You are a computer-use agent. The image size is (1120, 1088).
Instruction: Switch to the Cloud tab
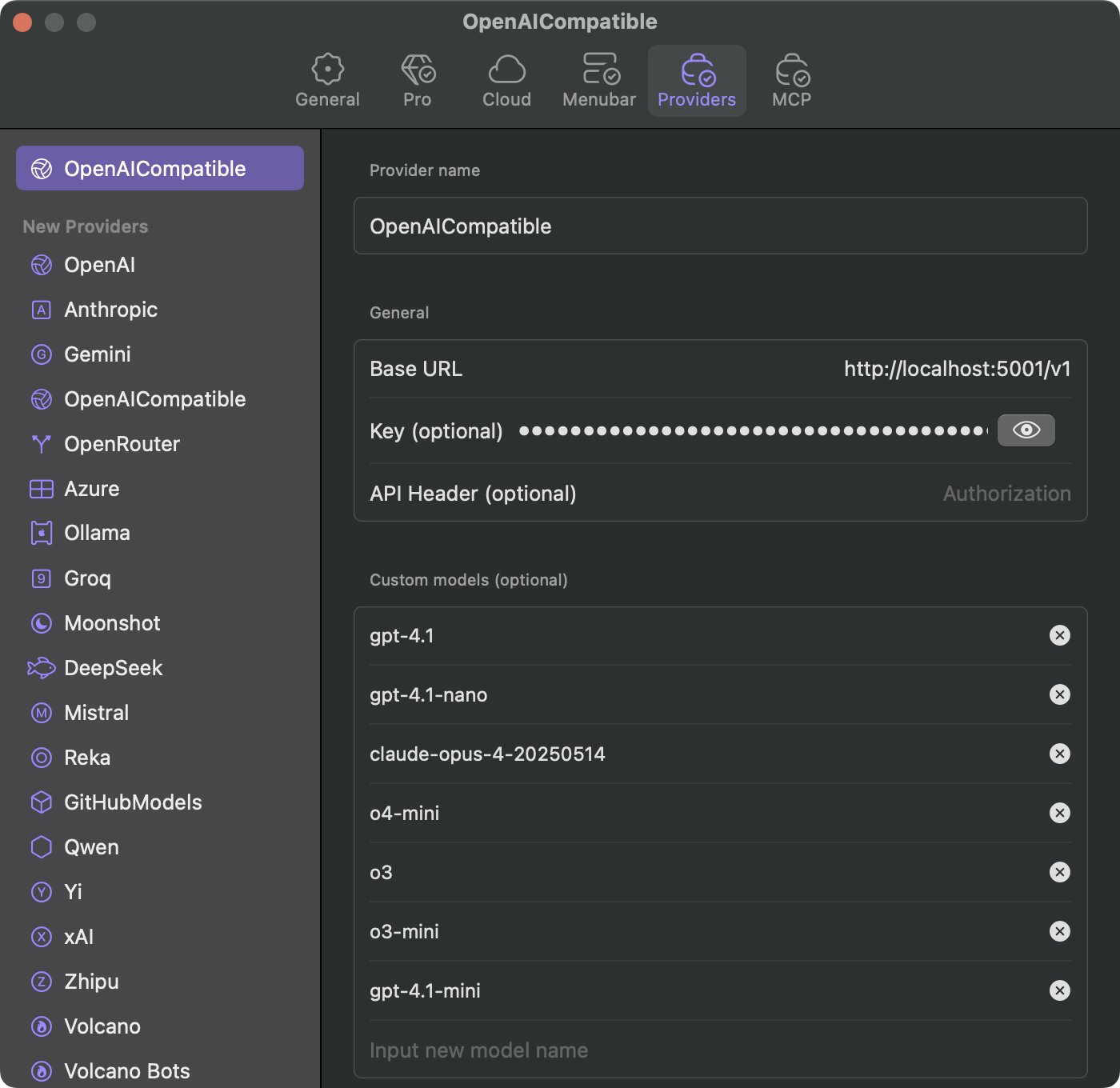(506, 81)
